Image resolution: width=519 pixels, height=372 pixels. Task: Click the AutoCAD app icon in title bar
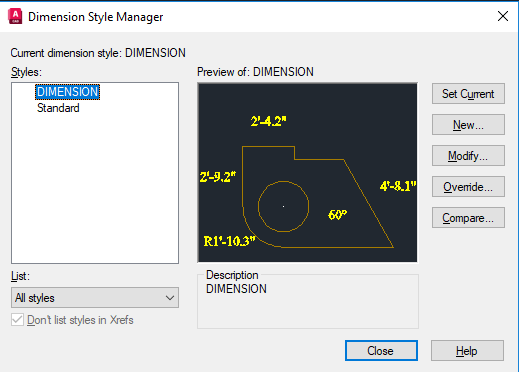point(15,16)
